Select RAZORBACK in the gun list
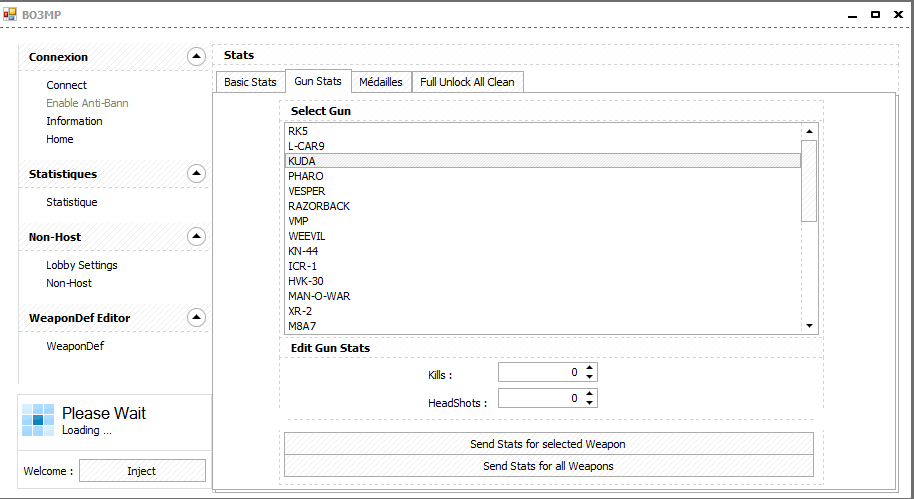The height and width of the screenshot is (499, 914). (x=543, y=206)
